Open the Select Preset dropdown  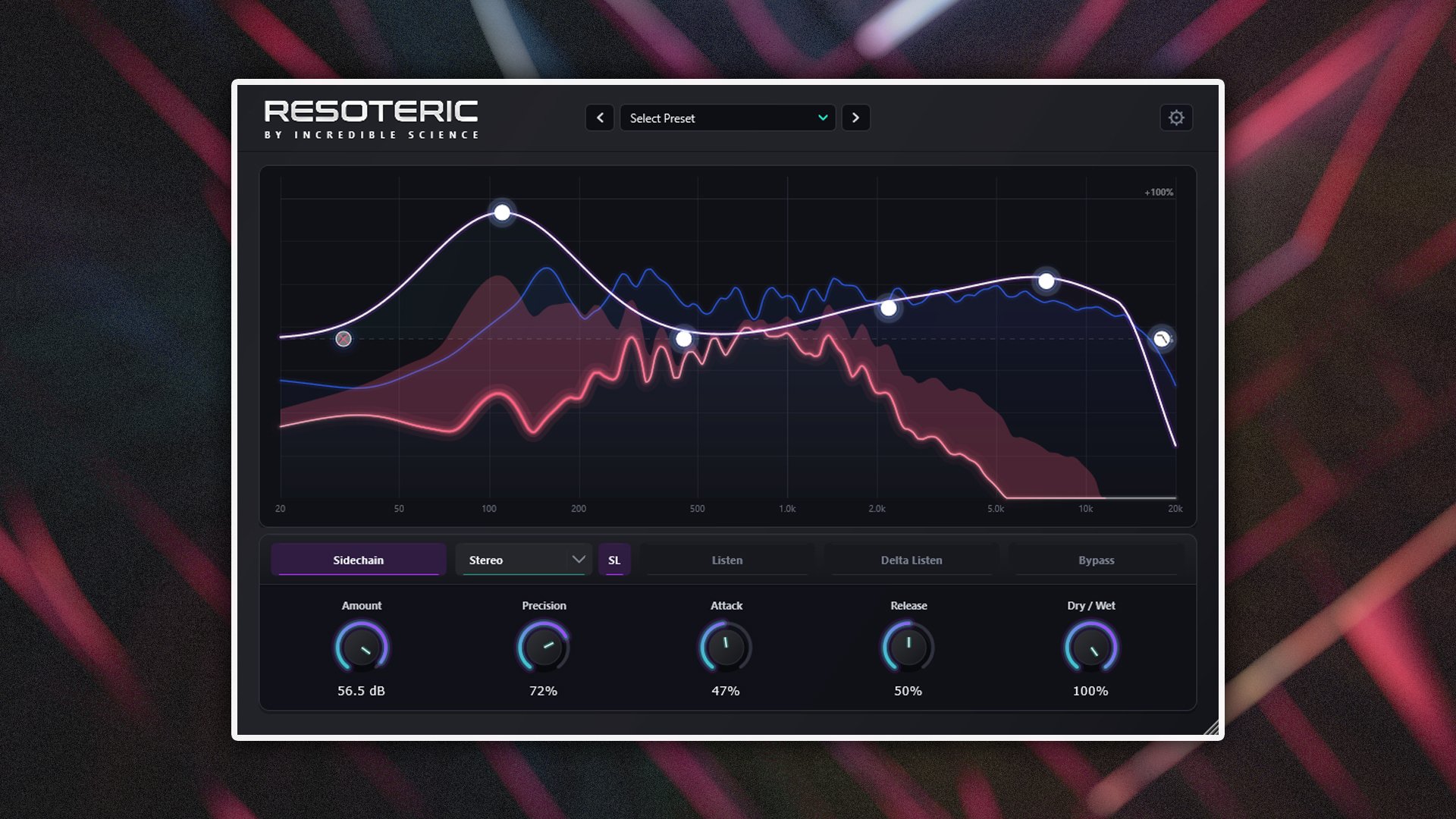(x=727, y=118)
